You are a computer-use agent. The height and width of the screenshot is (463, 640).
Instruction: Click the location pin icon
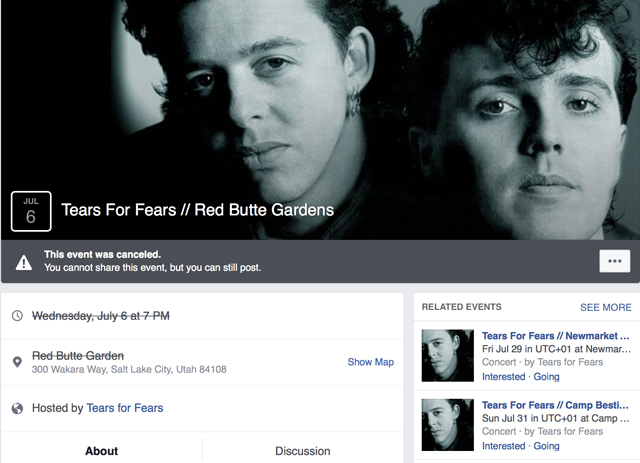tap(17, 362)
